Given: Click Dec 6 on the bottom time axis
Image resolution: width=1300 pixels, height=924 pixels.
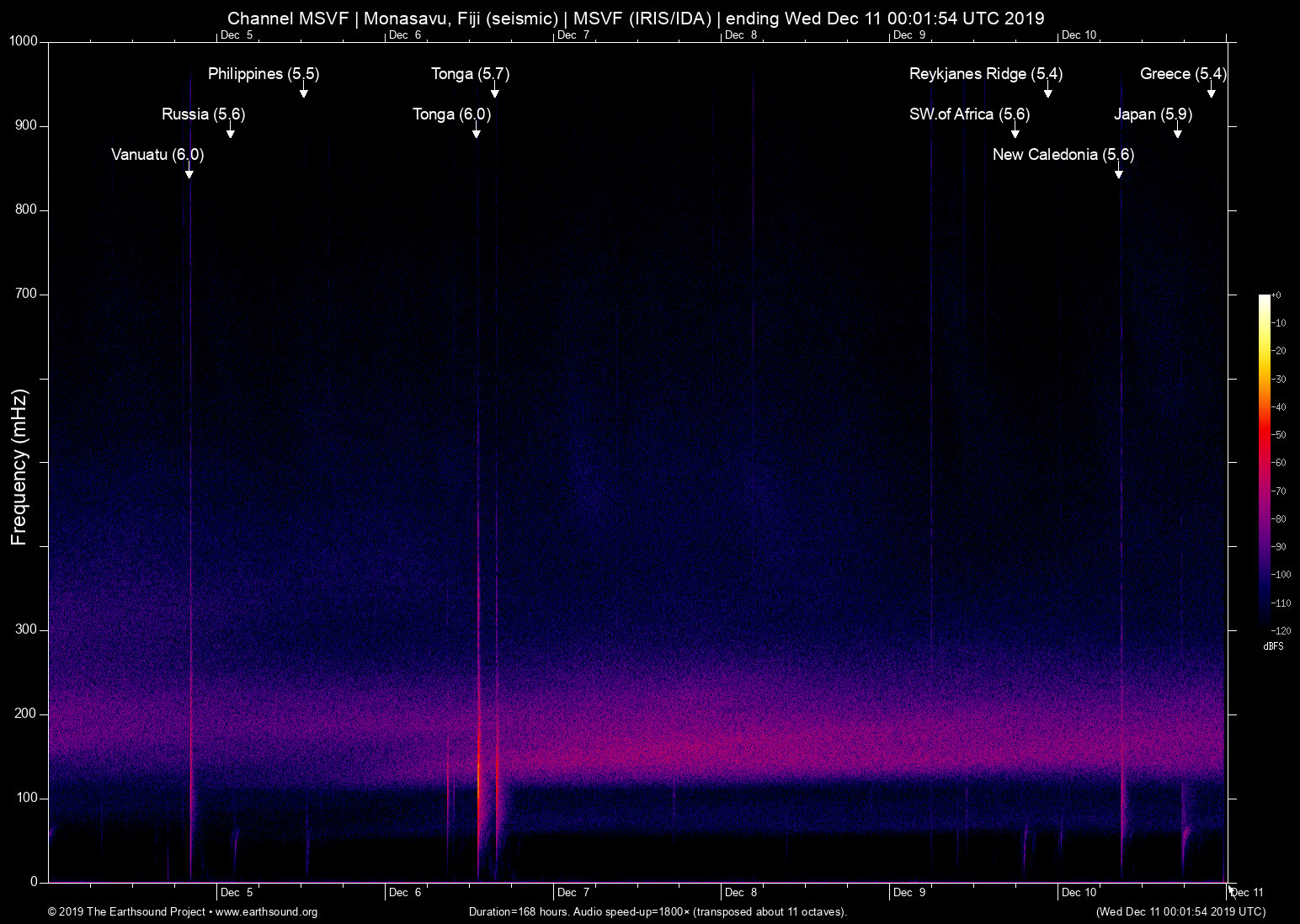Looking at the screenshot, I should pyautogui.click(x=405, y=892).
